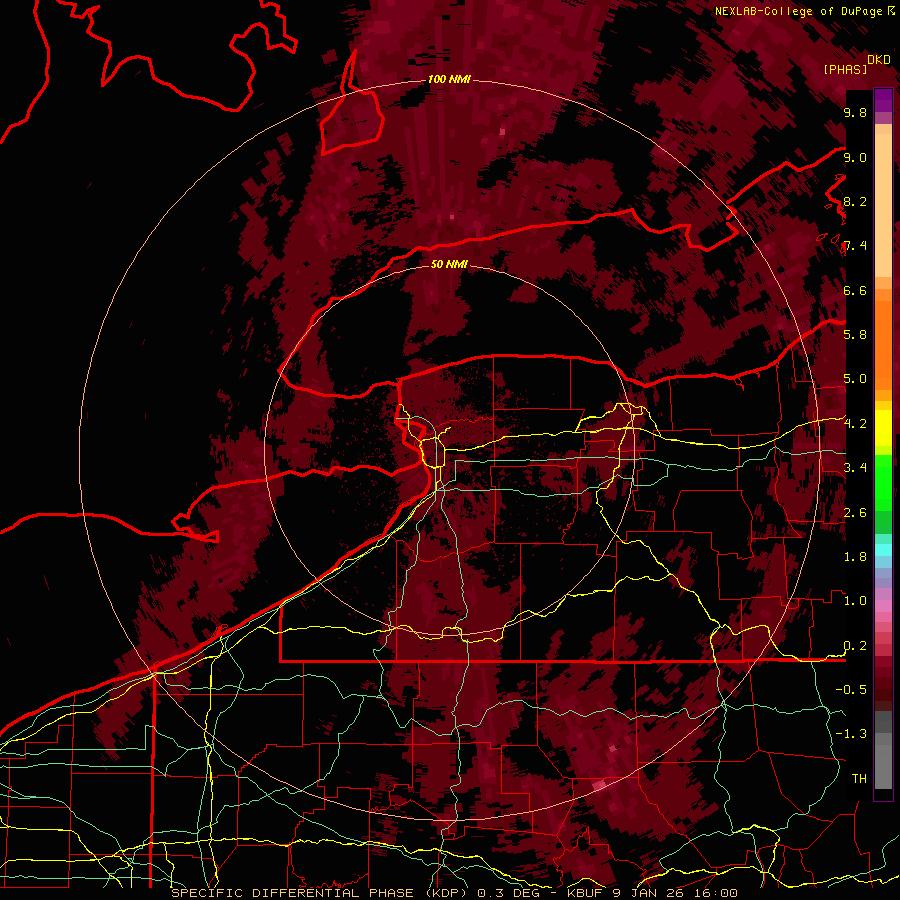Click the 100 NMI range ring label
Image resolution: width=900 pixels, height=900 pixels.
449,79
